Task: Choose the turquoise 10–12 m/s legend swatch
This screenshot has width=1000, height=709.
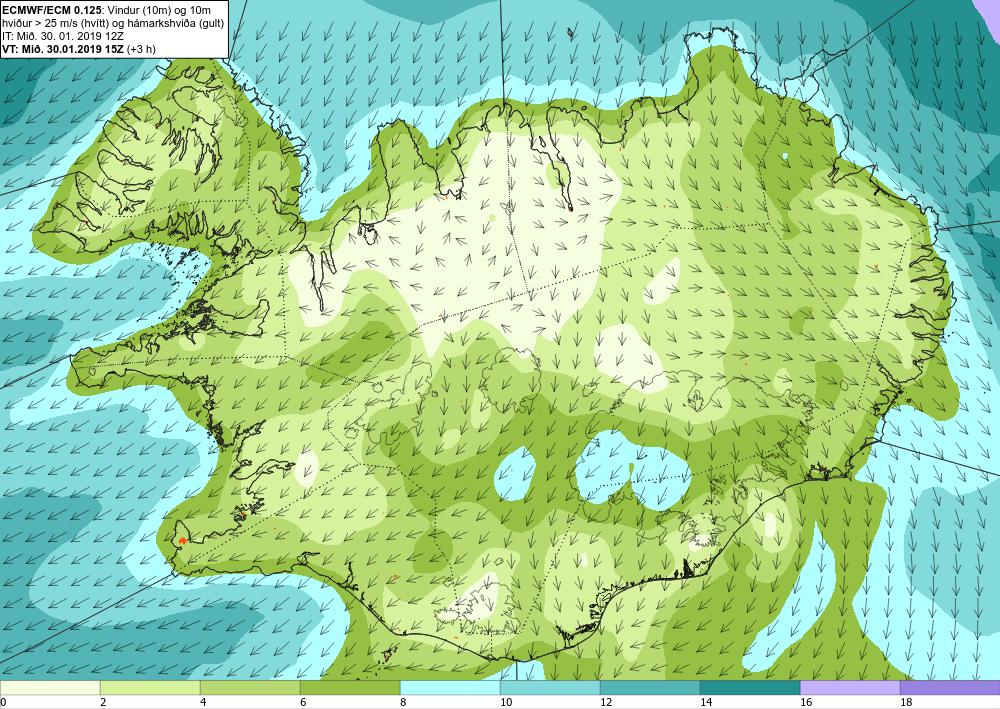Action: point(550,687)
